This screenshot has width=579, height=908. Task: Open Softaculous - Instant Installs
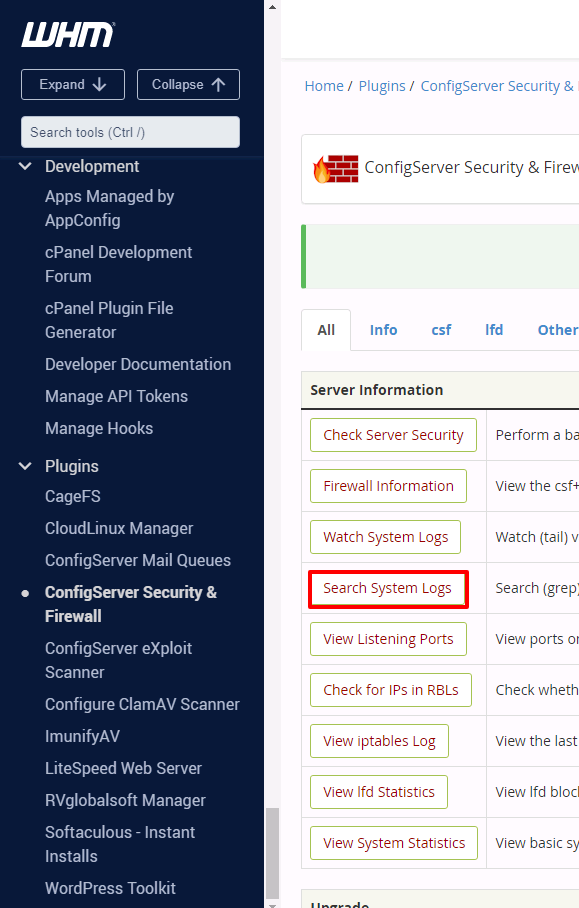click(120, 844)
